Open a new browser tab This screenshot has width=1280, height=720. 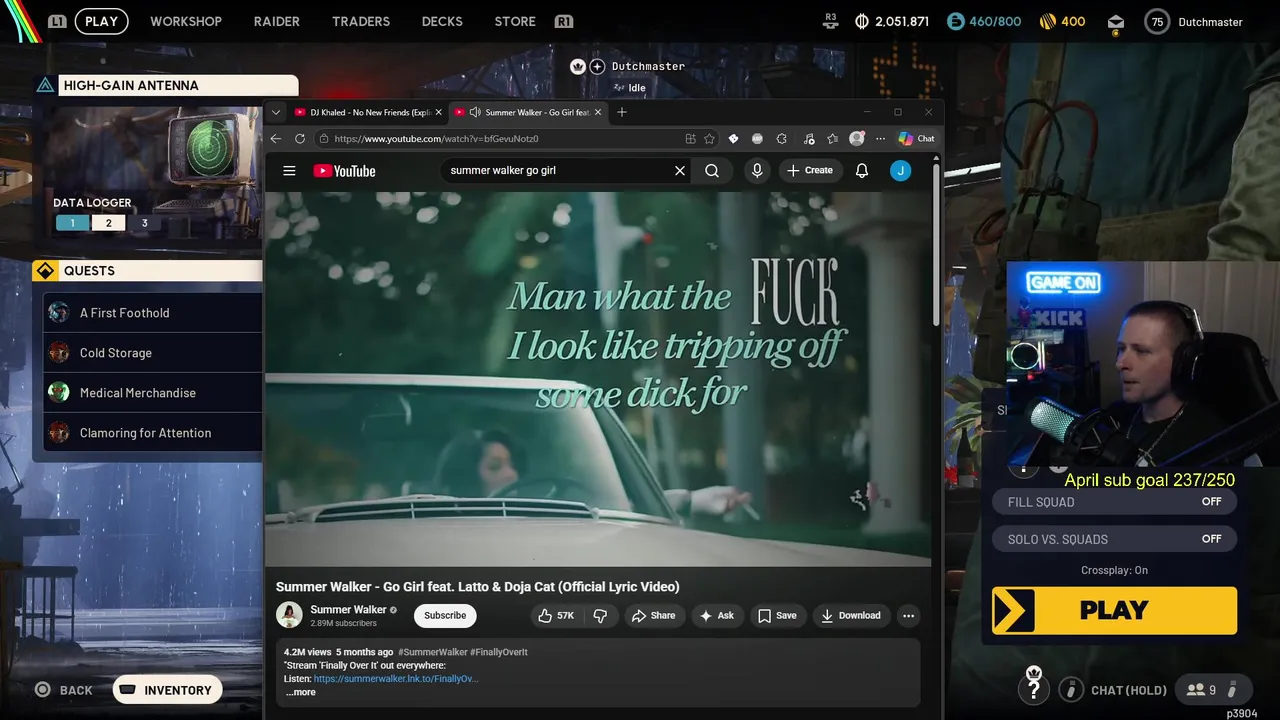coord(622,112)
